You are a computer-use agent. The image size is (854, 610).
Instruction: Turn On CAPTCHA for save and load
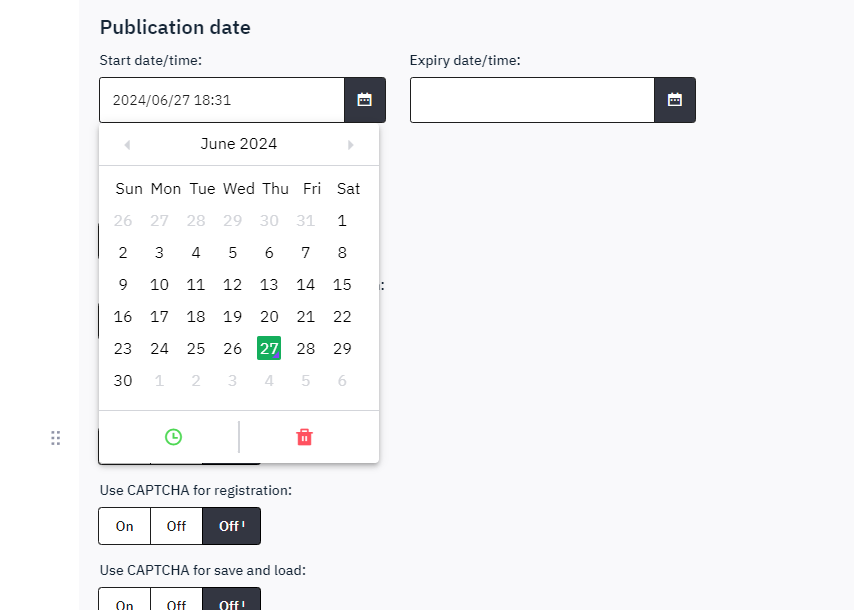pyautogui.click(x=125, y=602)
